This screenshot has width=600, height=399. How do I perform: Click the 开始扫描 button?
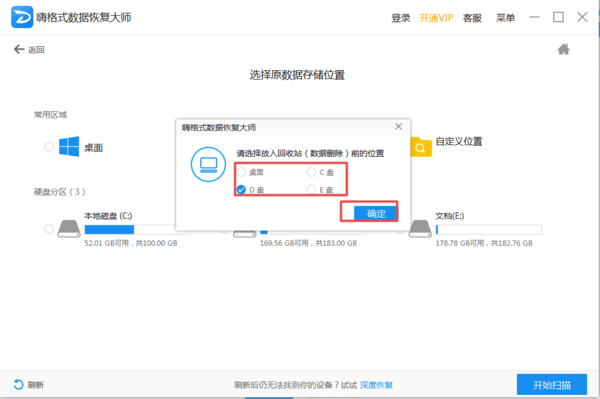pos(552,384)
